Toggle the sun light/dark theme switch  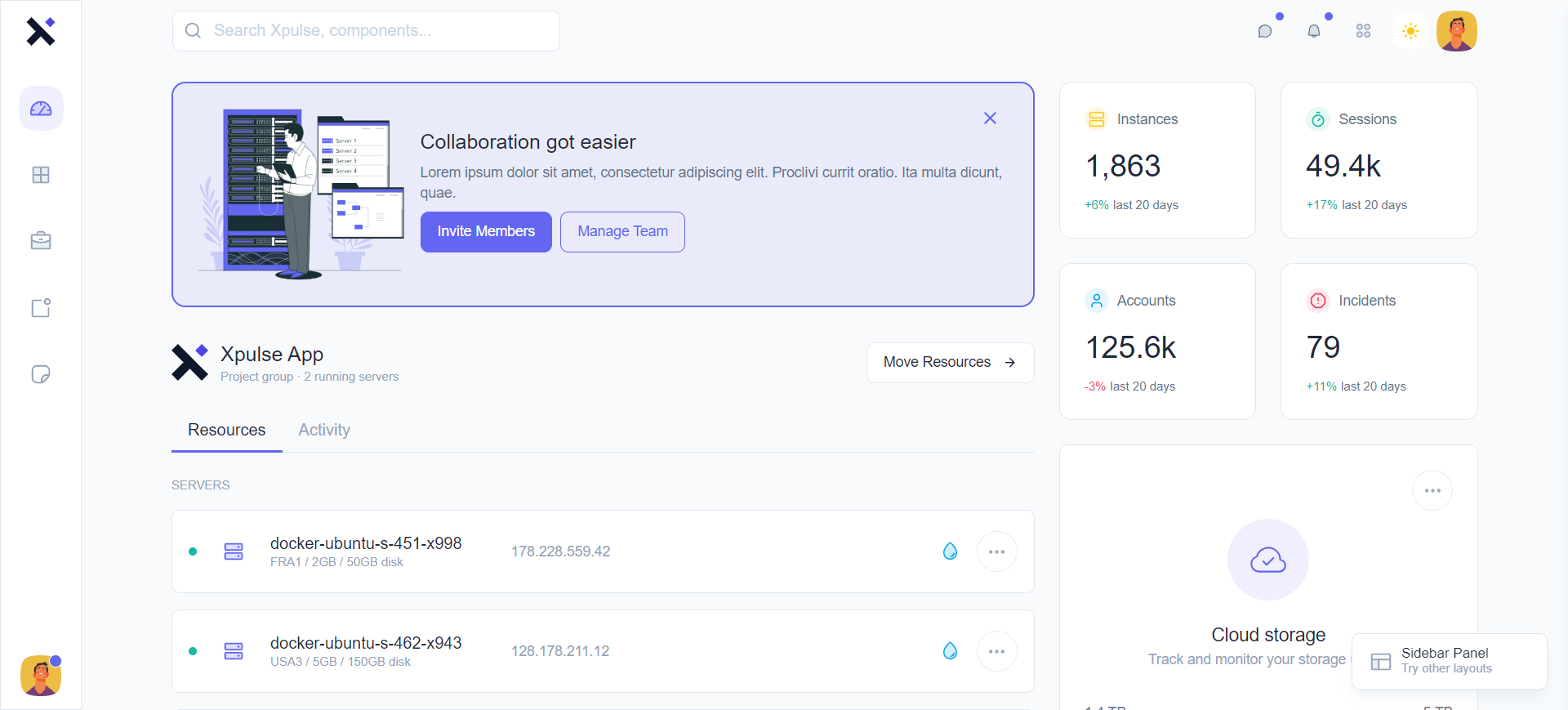pyautogui.click(x=1410, y=31)
